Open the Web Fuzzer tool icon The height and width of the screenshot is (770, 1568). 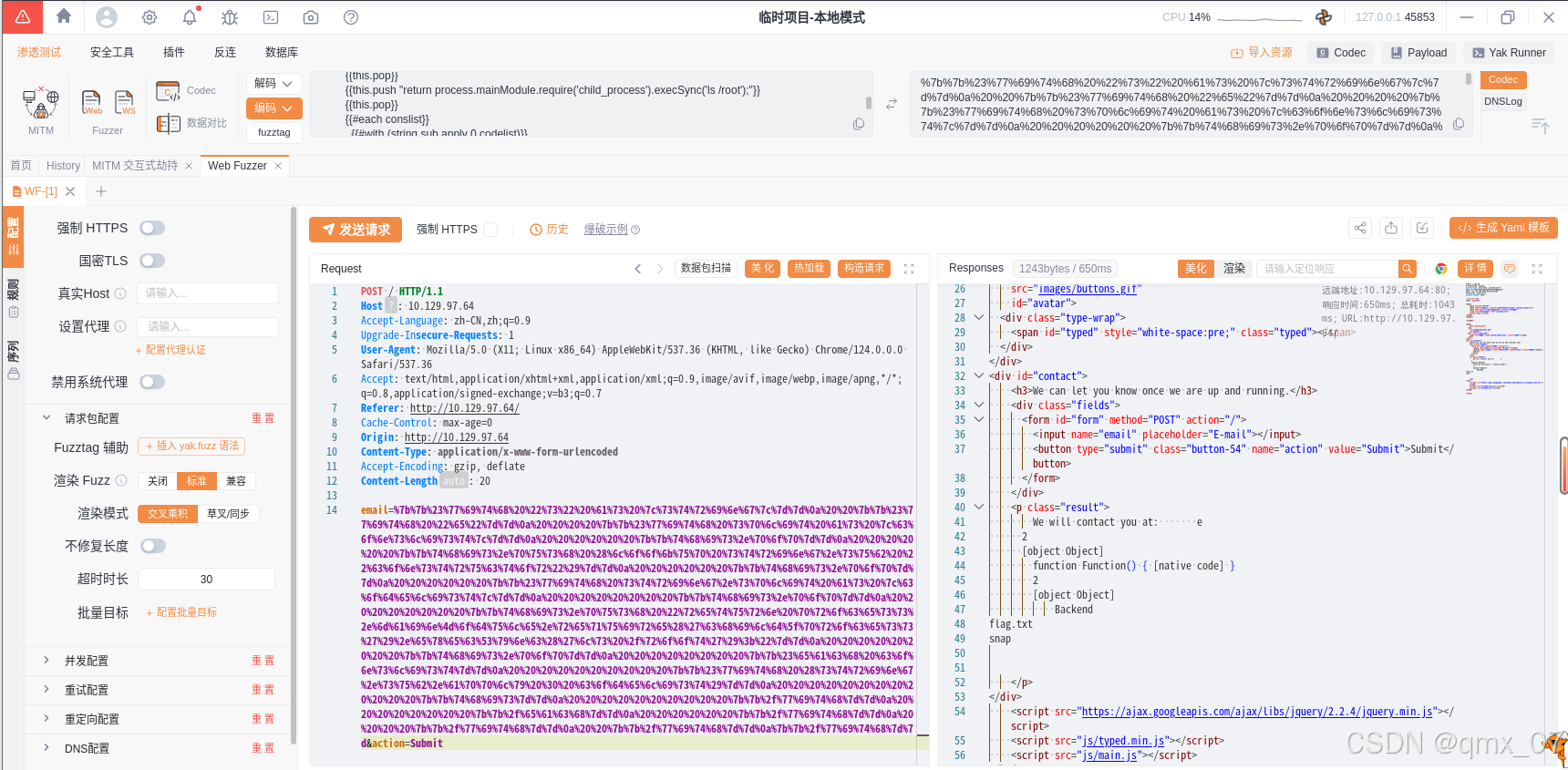coord(92,102)
